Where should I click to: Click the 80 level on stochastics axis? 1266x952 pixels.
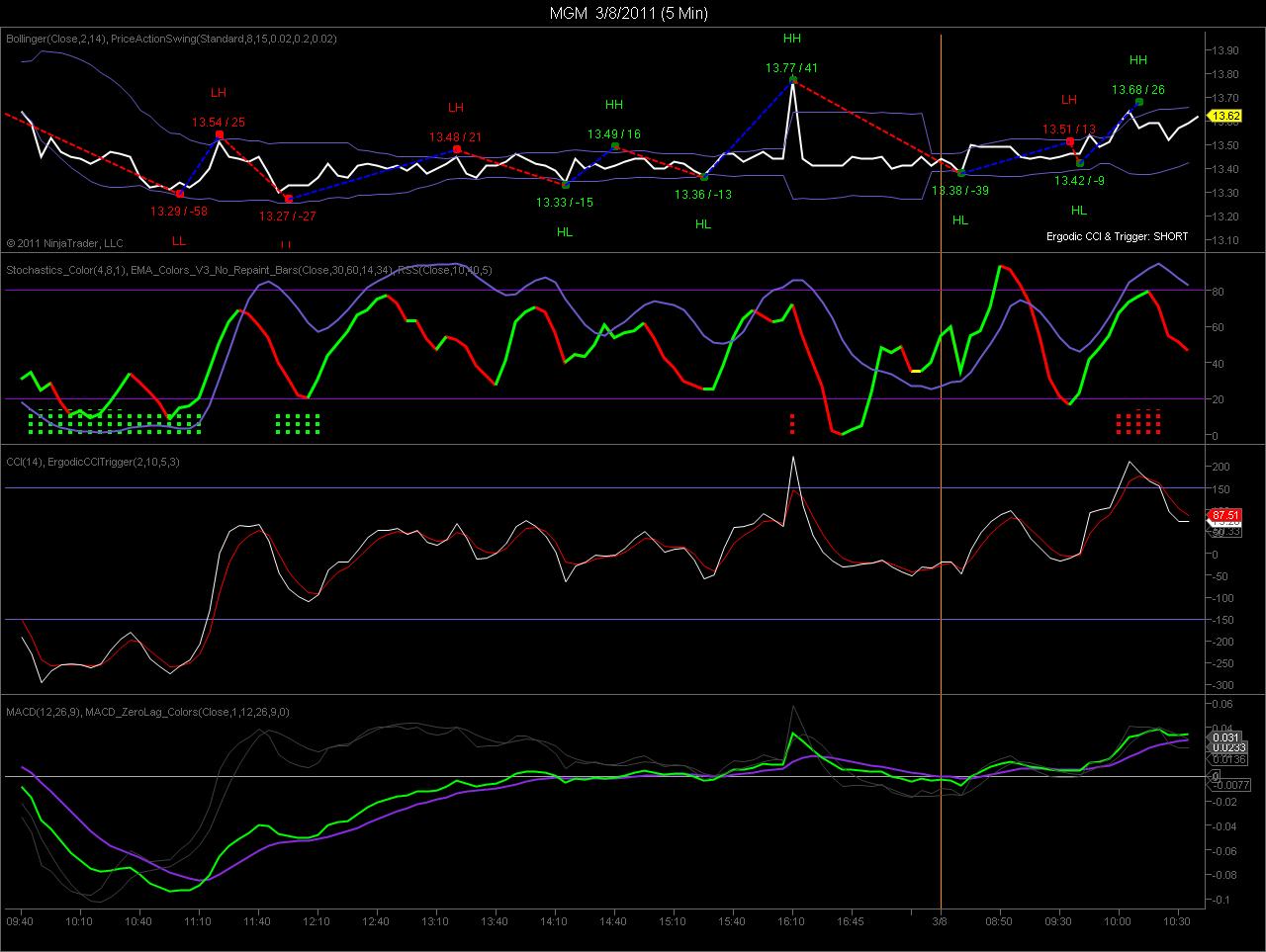(1220, 292)
